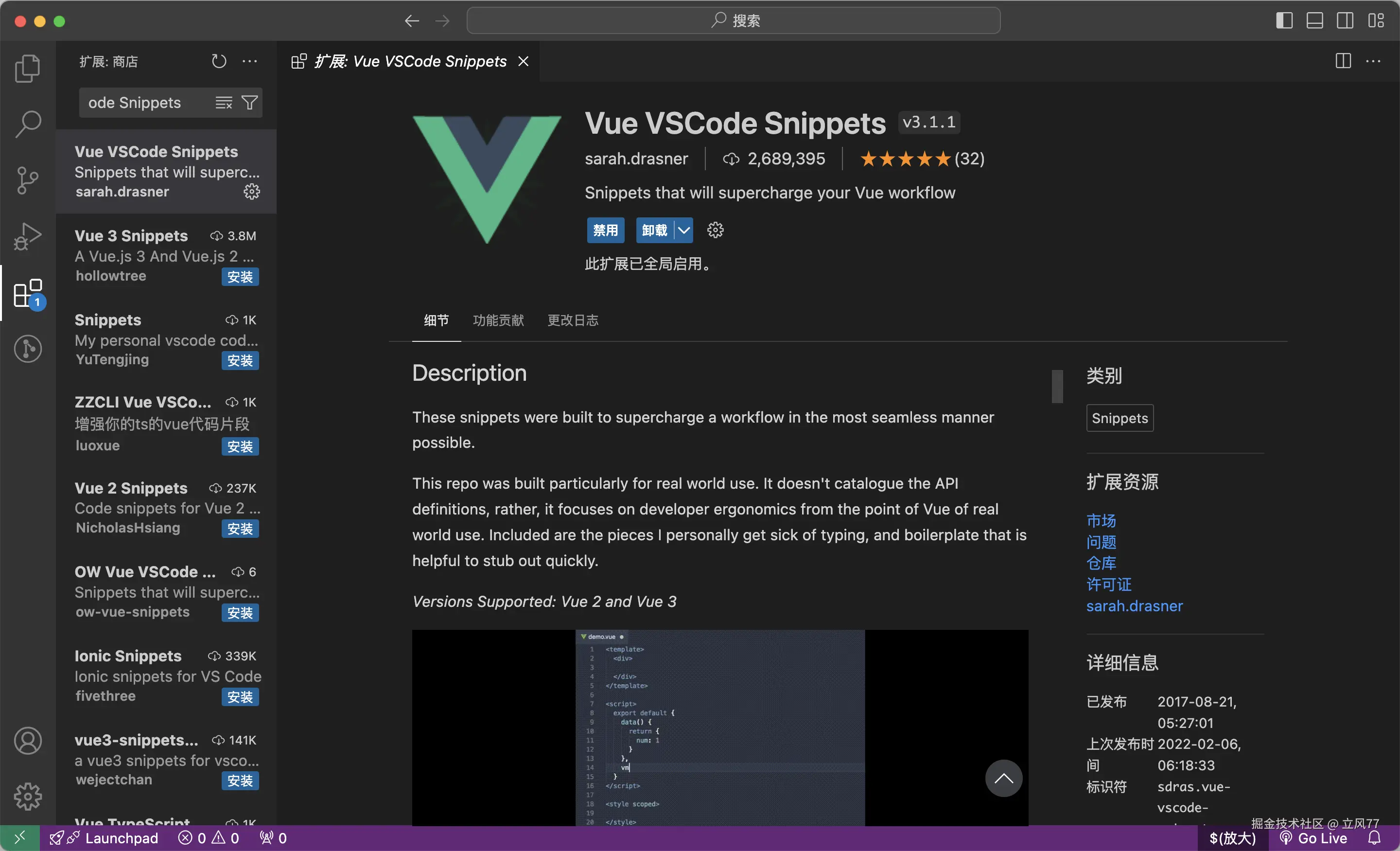Open the 仓库 repository link
The width and height of the screenshot is (1400, 851).
coord(1101,563)
